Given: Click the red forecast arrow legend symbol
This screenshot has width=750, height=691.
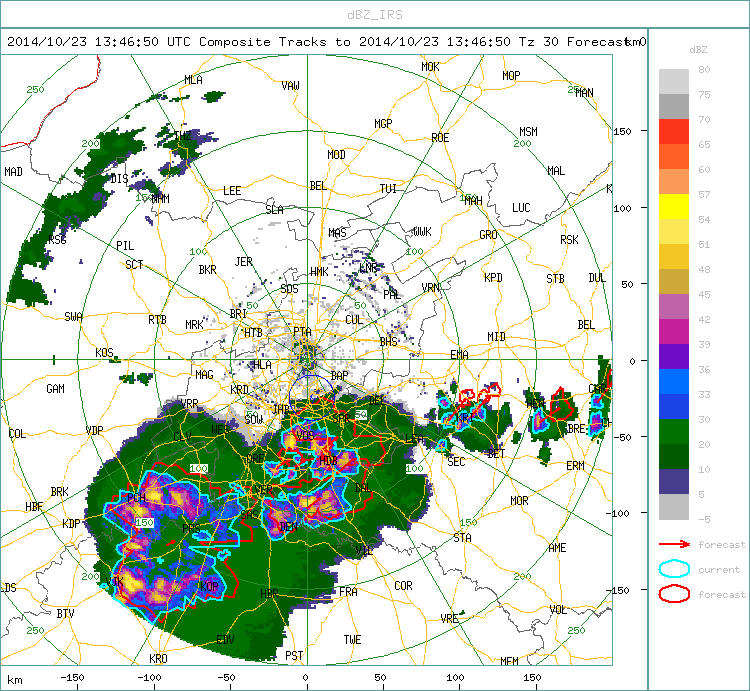Looking at the screenshot, I should (x=674, y=544).
